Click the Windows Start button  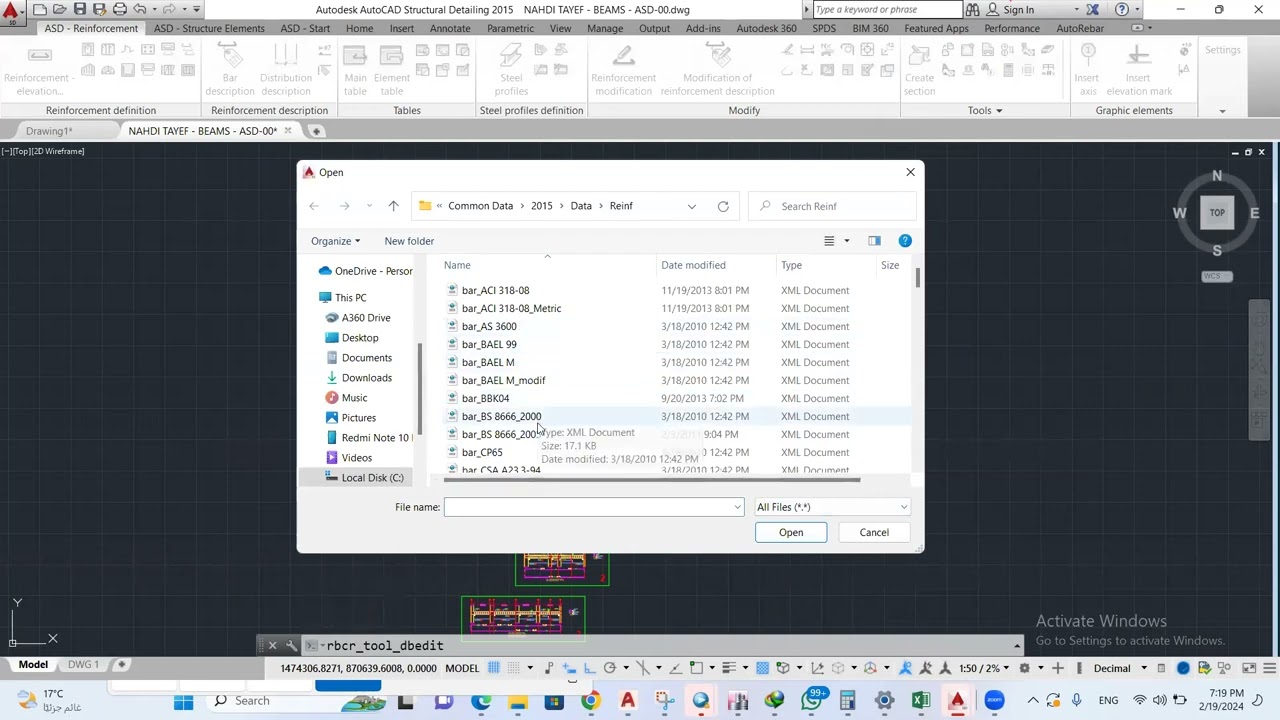(184, 701)
